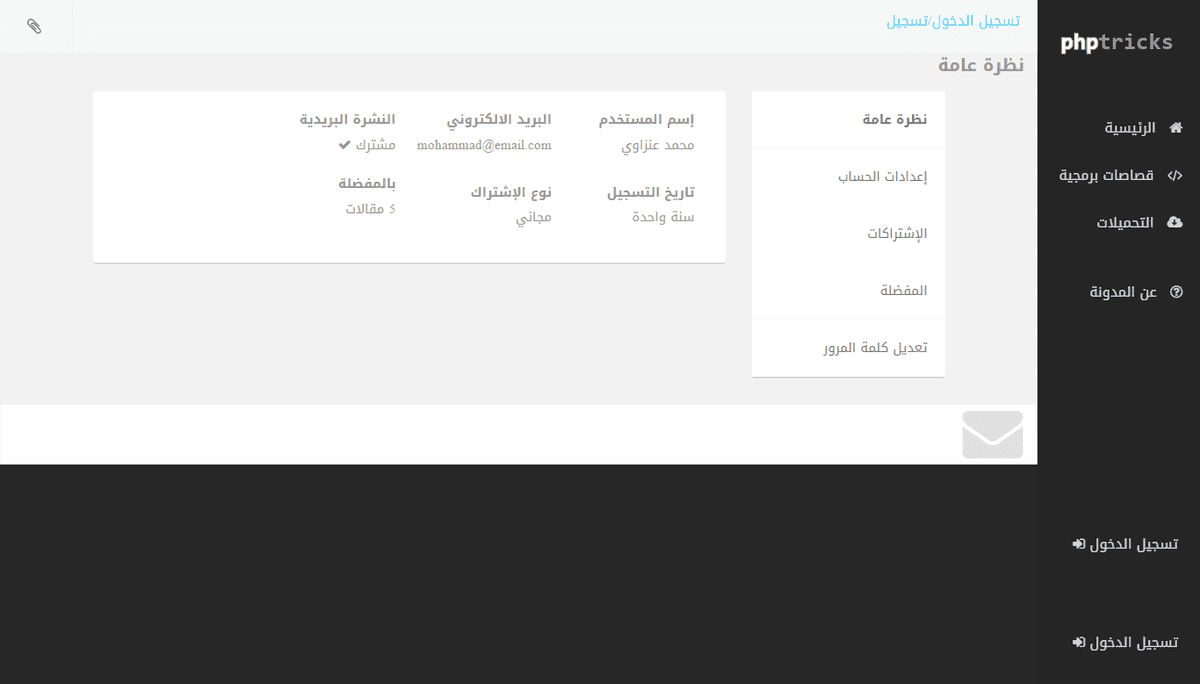Screen dimensions: 1200x684
Task: Click the question mark icon beside عن المدونة
Action: coord(1176,292)
